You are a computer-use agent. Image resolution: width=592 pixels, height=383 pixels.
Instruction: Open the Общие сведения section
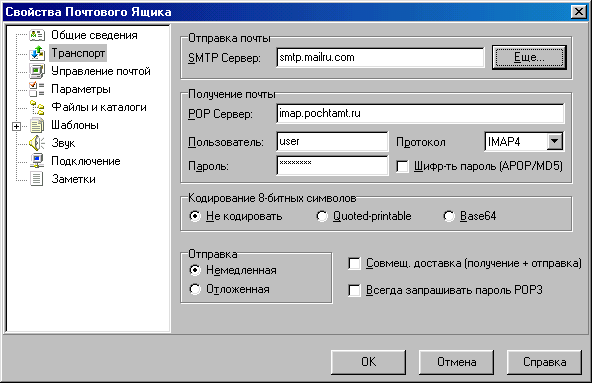coord(94,35)
